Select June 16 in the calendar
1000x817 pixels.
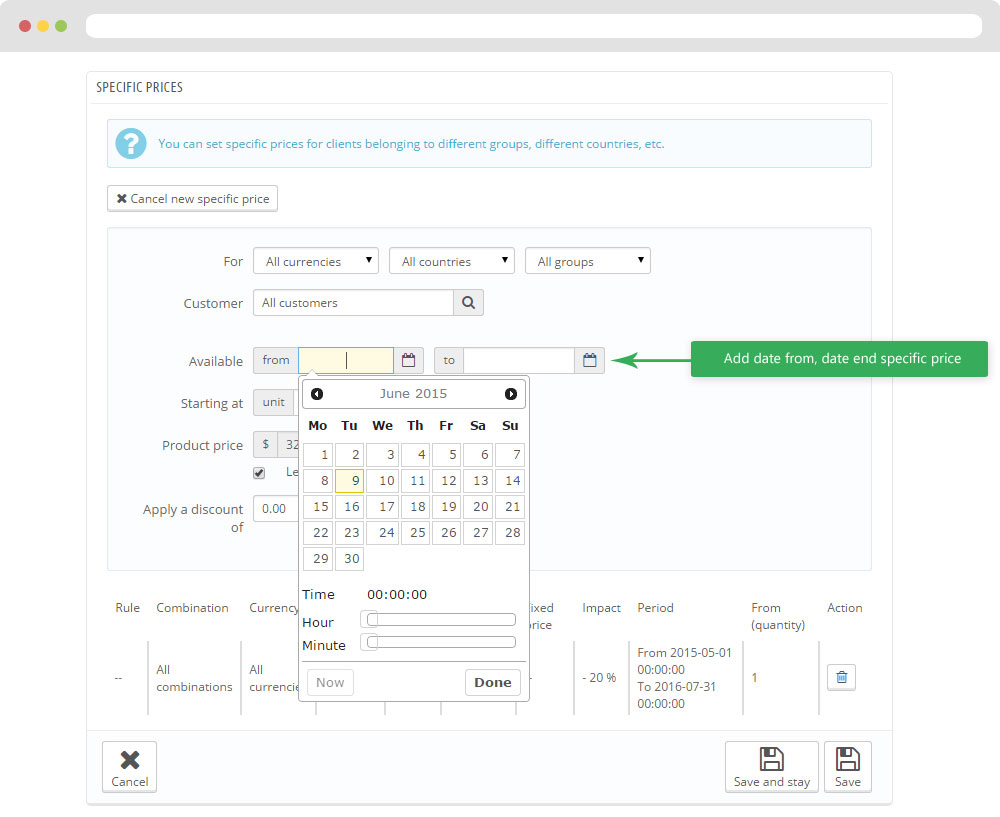click(349, 507)
